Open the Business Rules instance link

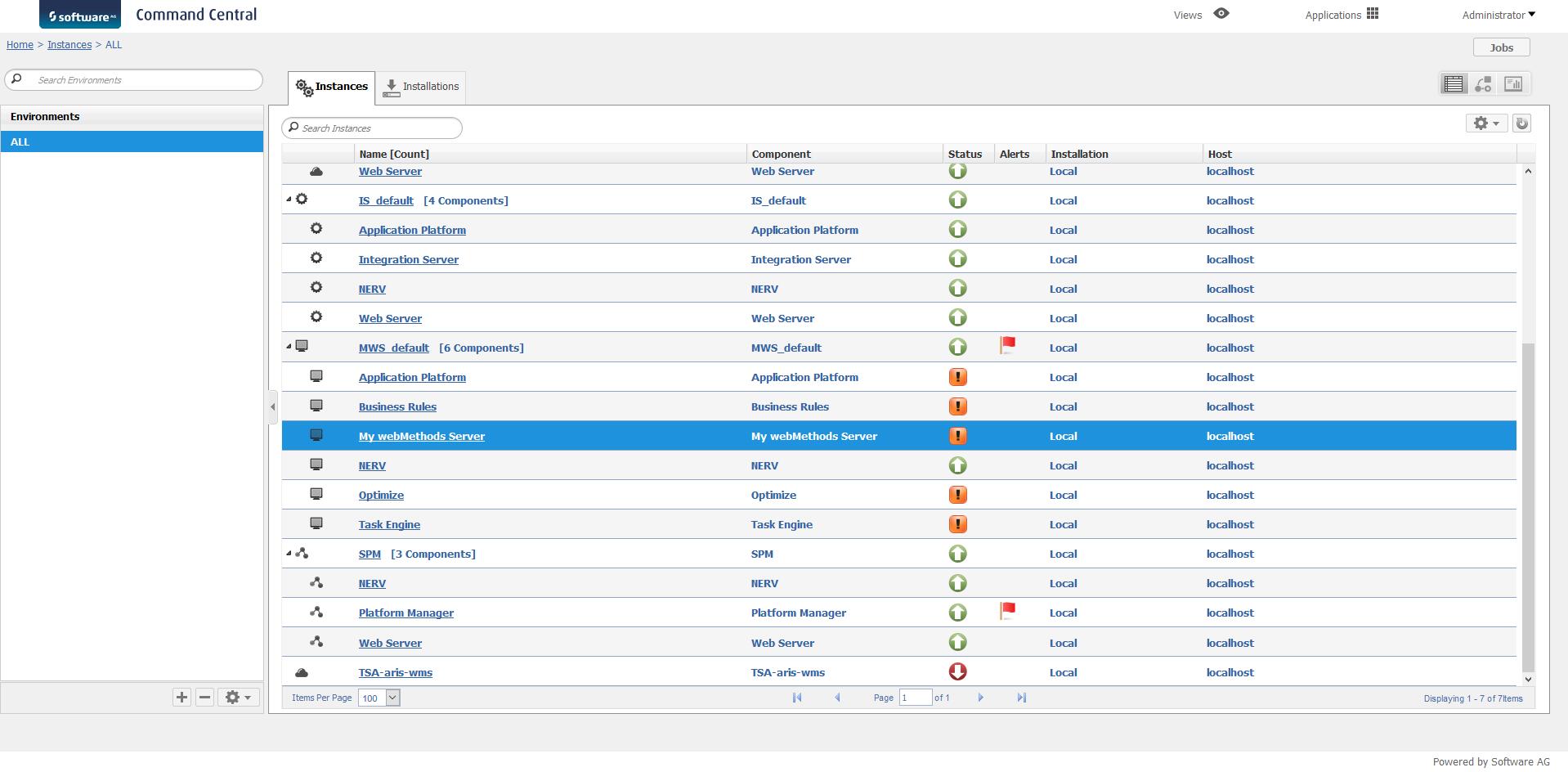point(397,406)
